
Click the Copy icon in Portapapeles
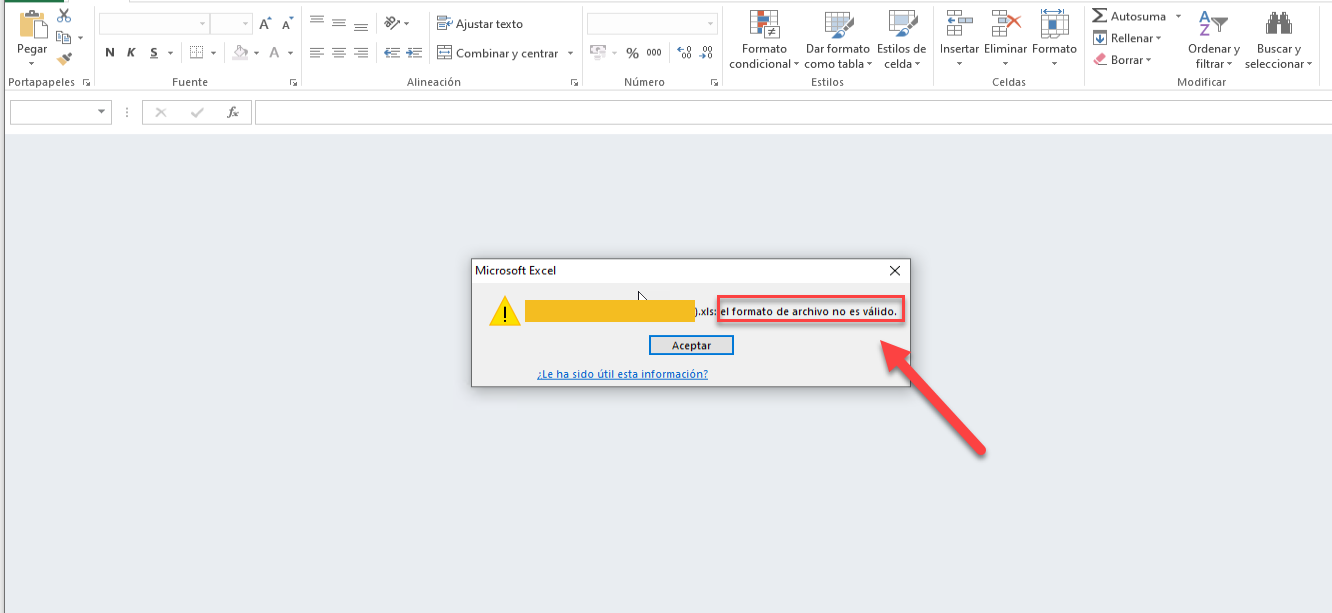click(64, 38)
